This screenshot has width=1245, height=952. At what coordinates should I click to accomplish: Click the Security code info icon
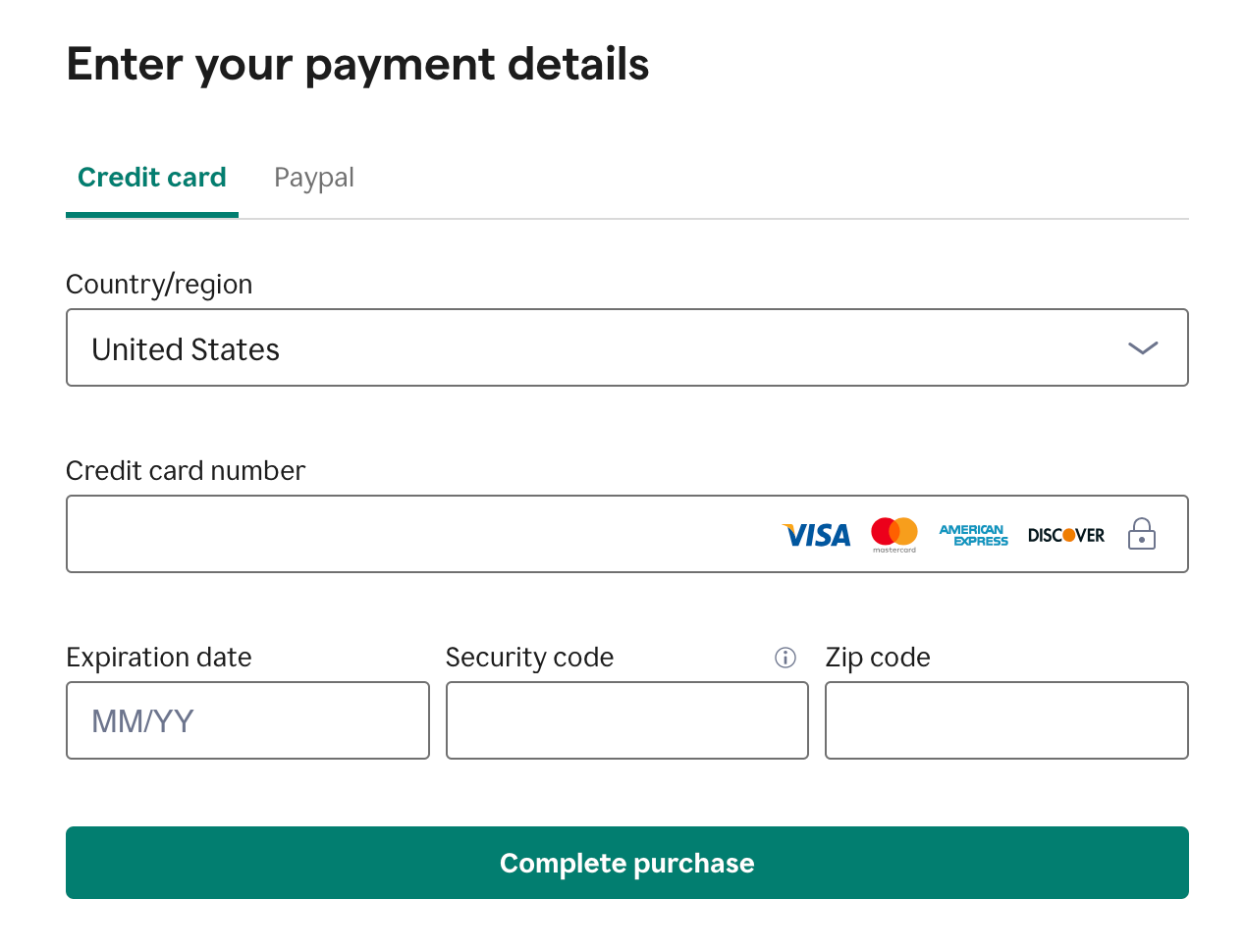(785, 658)
